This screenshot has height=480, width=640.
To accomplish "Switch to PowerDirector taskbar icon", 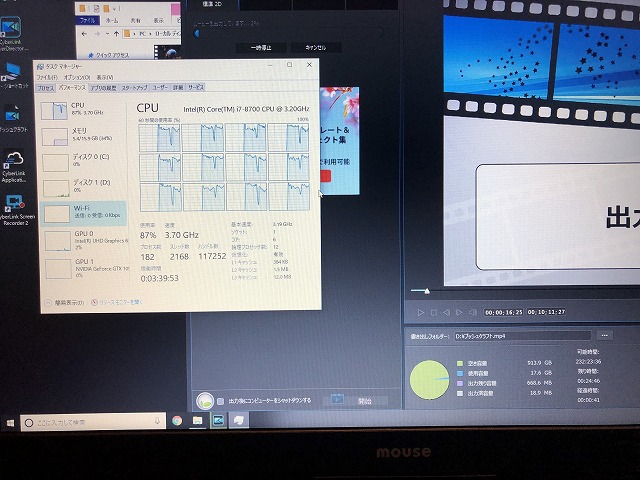I will (218, 420).
